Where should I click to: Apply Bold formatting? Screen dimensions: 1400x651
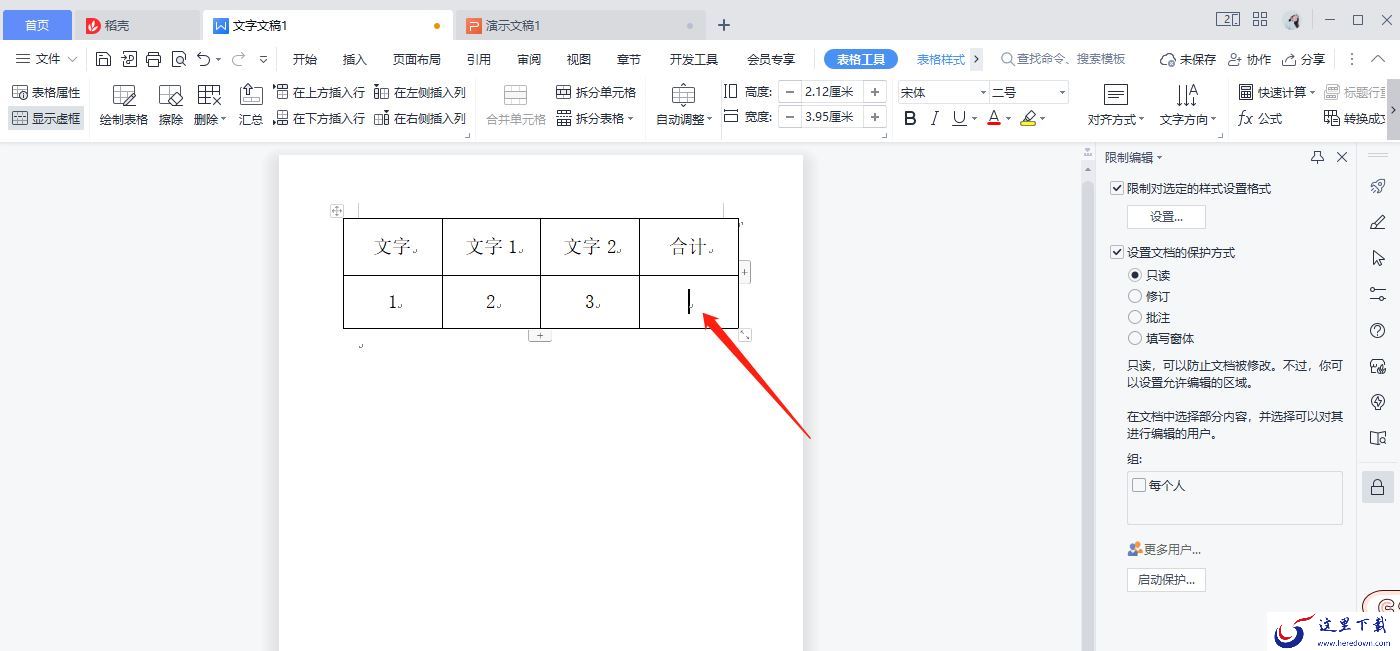coord(910,118)
